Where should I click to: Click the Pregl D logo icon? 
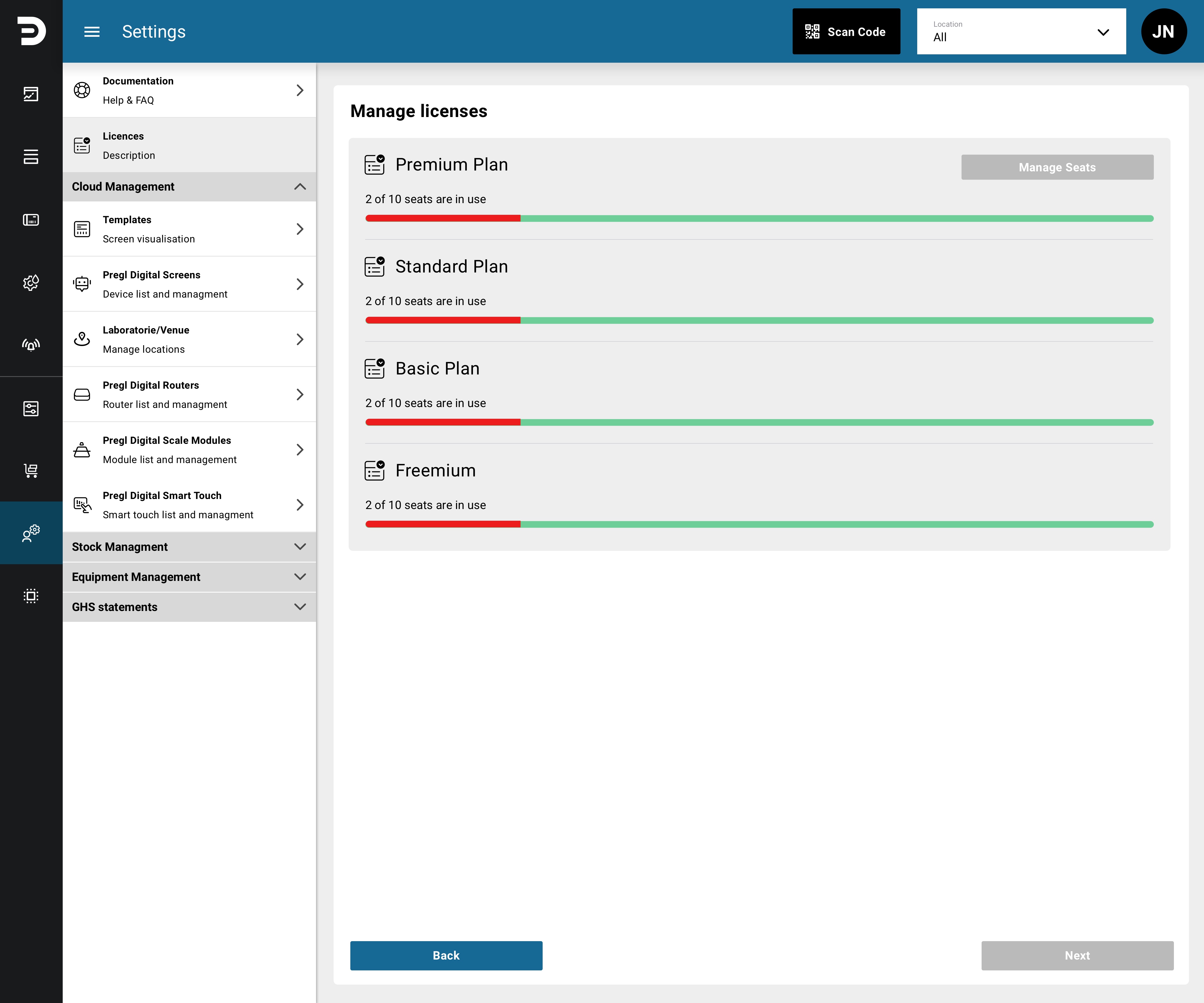(31, 31)
